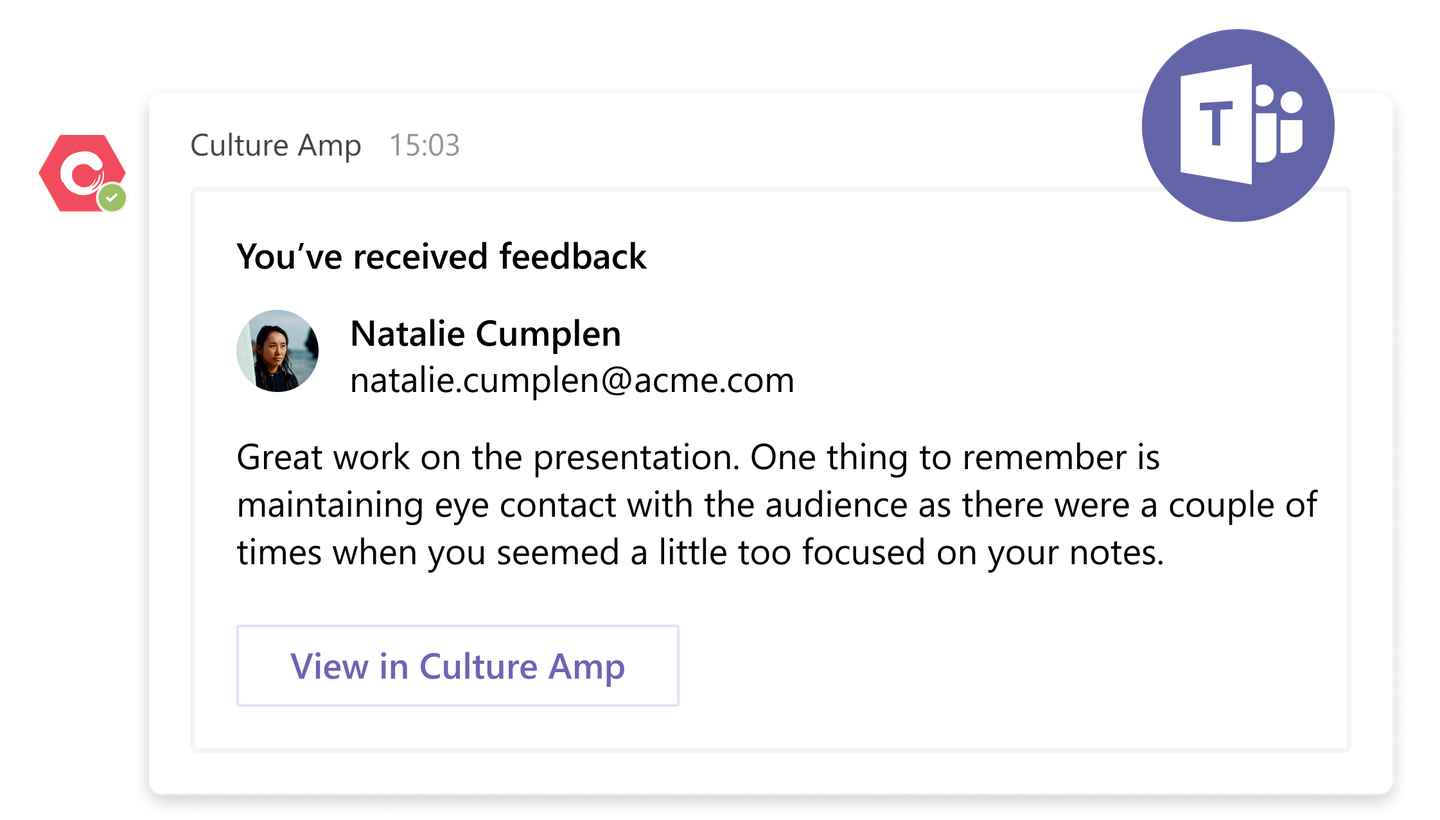
Task: Click empty space right of the timestamp
Action: tap(780, 146)
